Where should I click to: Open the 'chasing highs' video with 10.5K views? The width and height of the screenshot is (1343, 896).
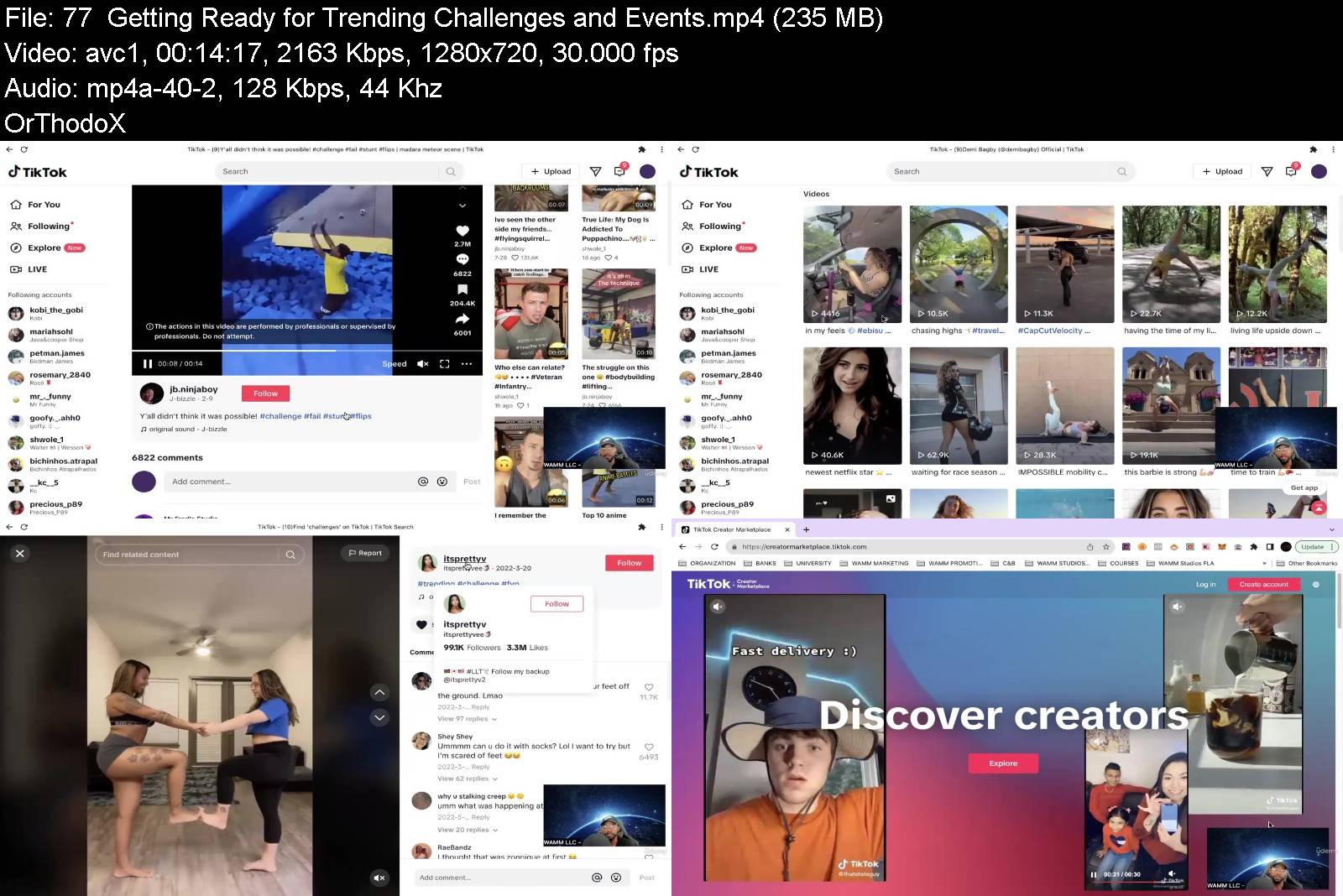click(959, 264)
